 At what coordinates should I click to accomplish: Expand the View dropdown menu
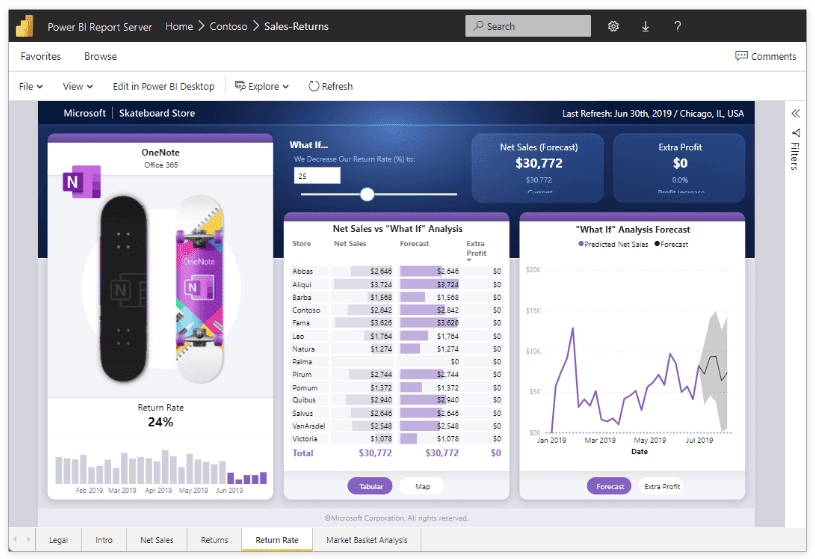coord(77,86)
